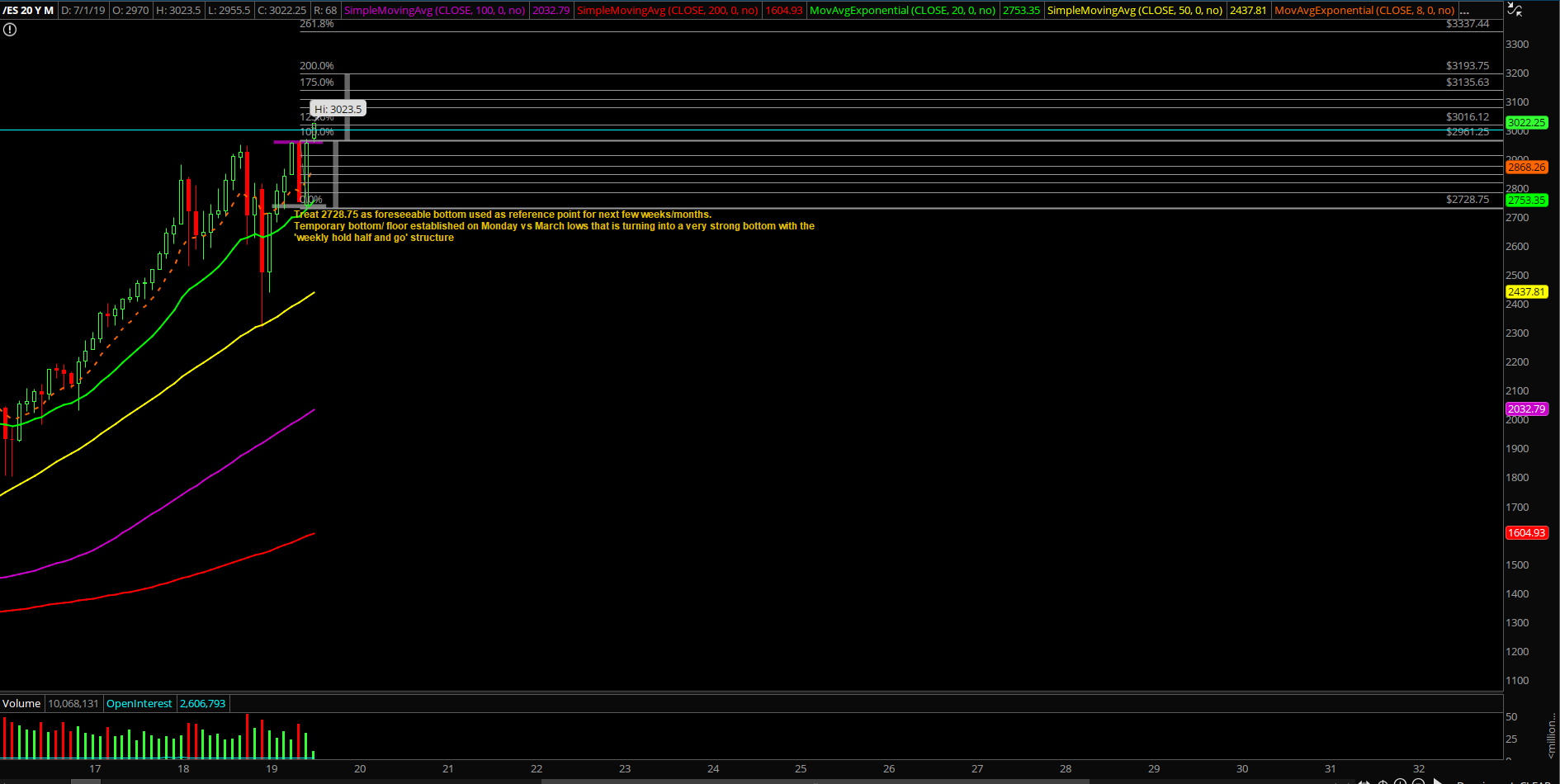Image resolution: width=1560 pixels, height=784 pixels.
Task: Click the year 25 time axis label
Action: coord(801,769)
